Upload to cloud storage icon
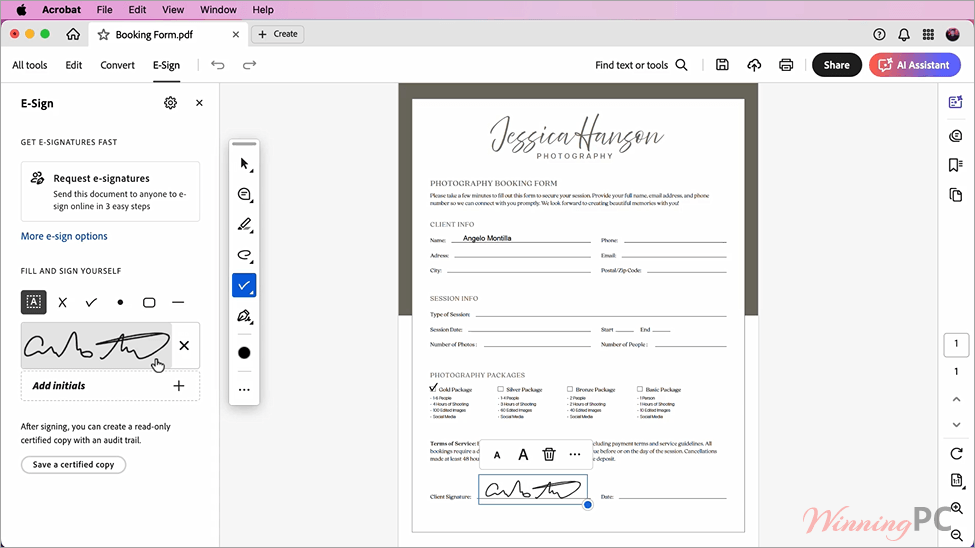 tap(754, 65)
